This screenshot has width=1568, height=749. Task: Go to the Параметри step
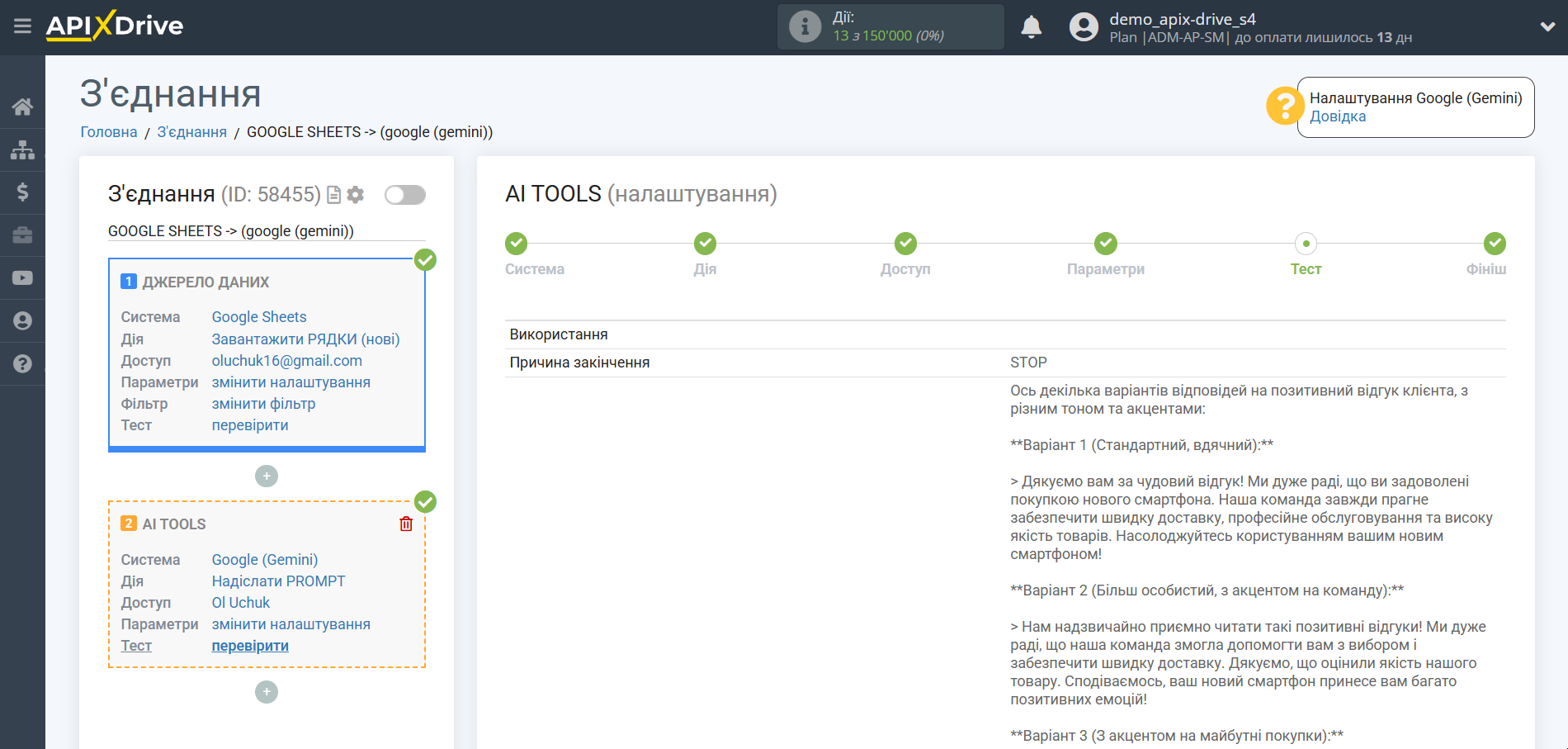click(1105, 244)
